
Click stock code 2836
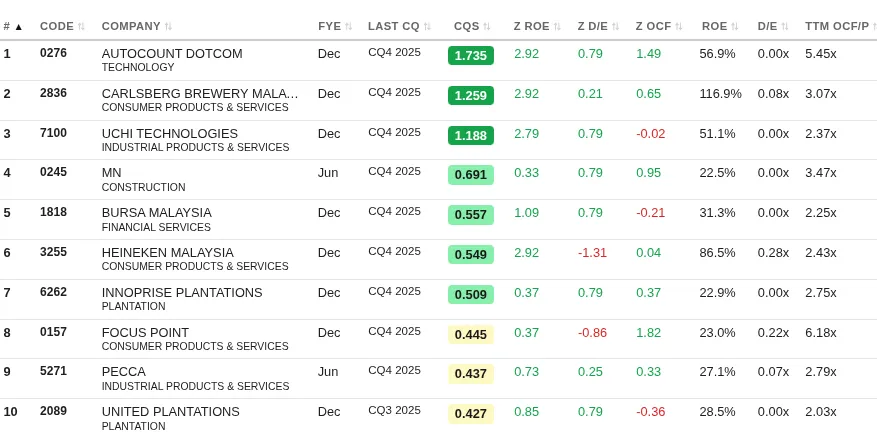(x=53, y=93)
